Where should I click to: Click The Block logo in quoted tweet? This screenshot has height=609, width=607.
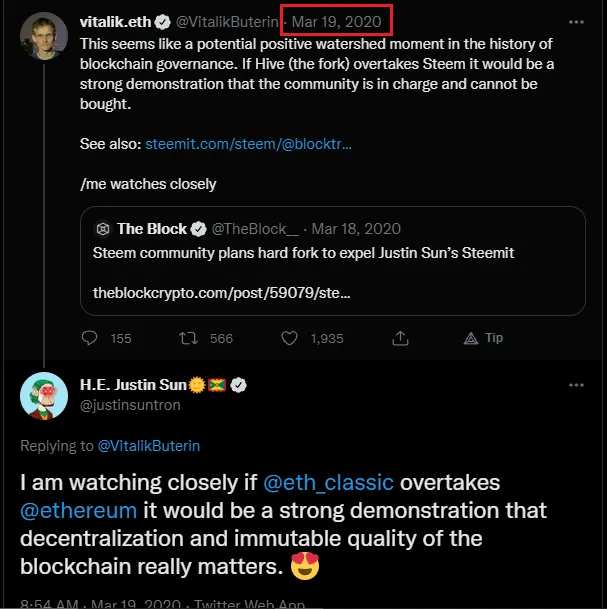pos(101,229)
